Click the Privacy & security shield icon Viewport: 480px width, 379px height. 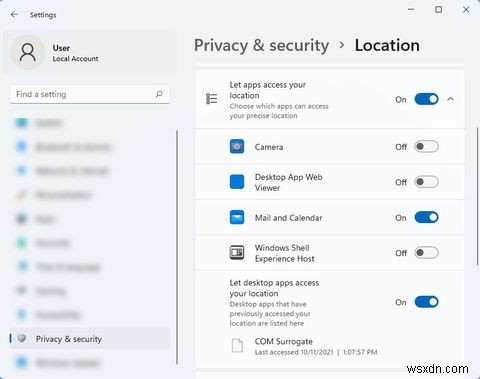[x=22, y=339]
